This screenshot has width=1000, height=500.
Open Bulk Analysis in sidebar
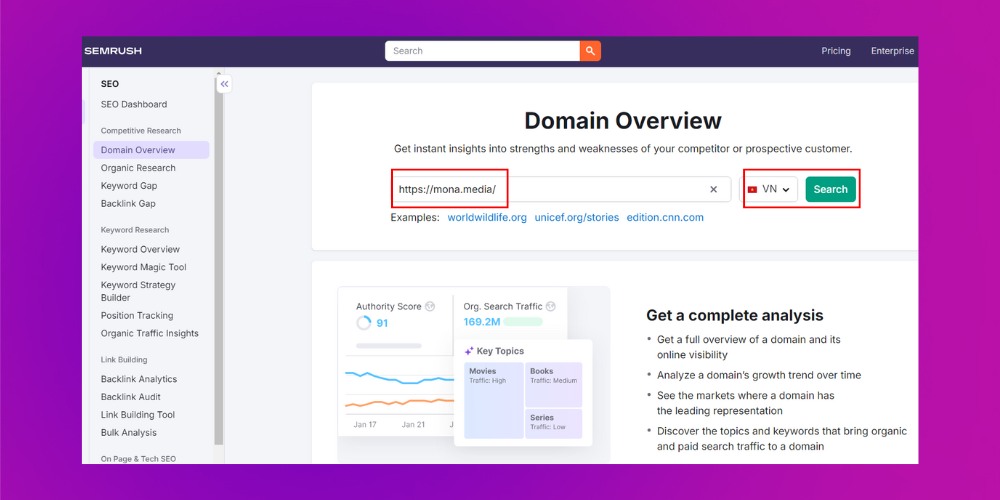click(x=128, y=432)
